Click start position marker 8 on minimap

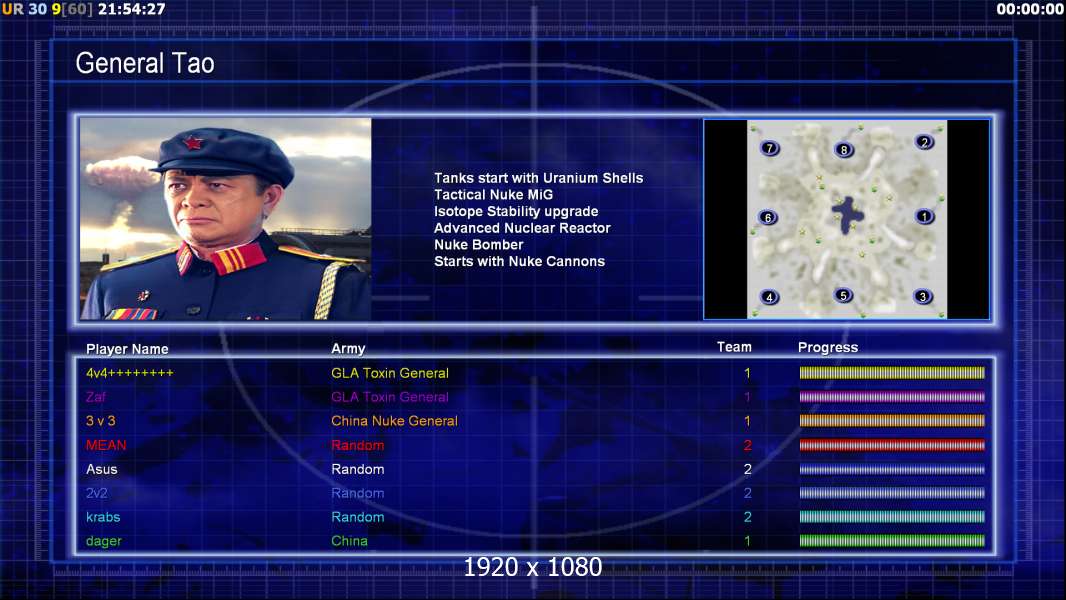tap(844, 150)
